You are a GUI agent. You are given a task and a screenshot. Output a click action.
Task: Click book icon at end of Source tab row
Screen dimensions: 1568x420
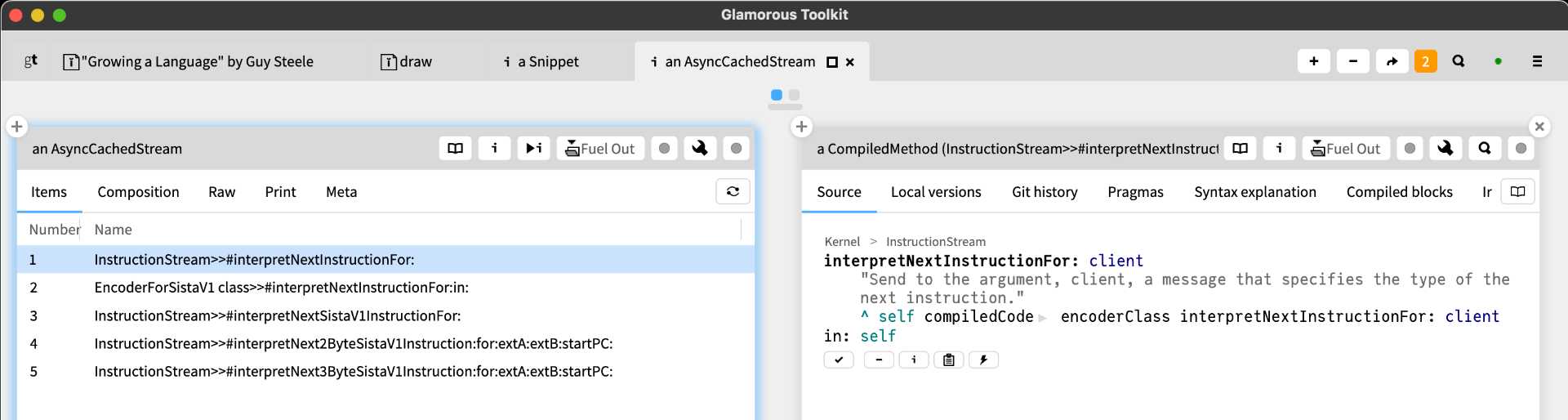[1518, 191]
